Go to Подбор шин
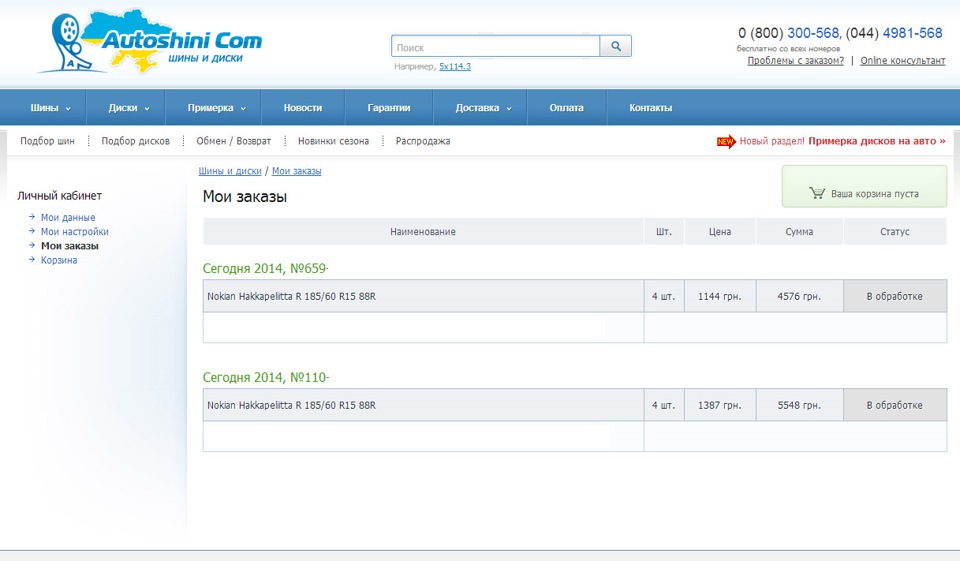Viewport: 960px width, 561px height. click(x=47, y=141)
